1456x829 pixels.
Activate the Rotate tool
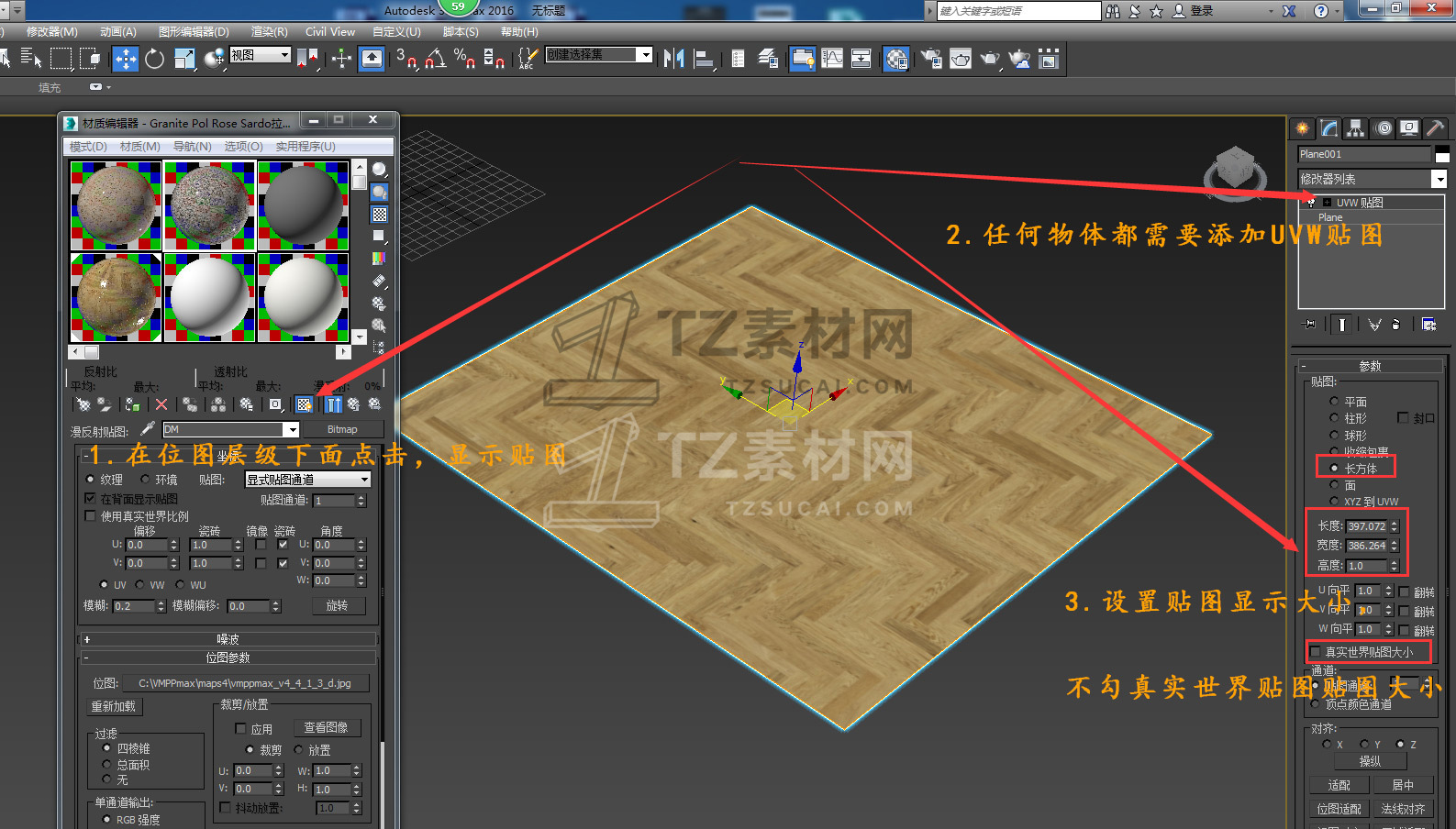[x=154, y=60]
